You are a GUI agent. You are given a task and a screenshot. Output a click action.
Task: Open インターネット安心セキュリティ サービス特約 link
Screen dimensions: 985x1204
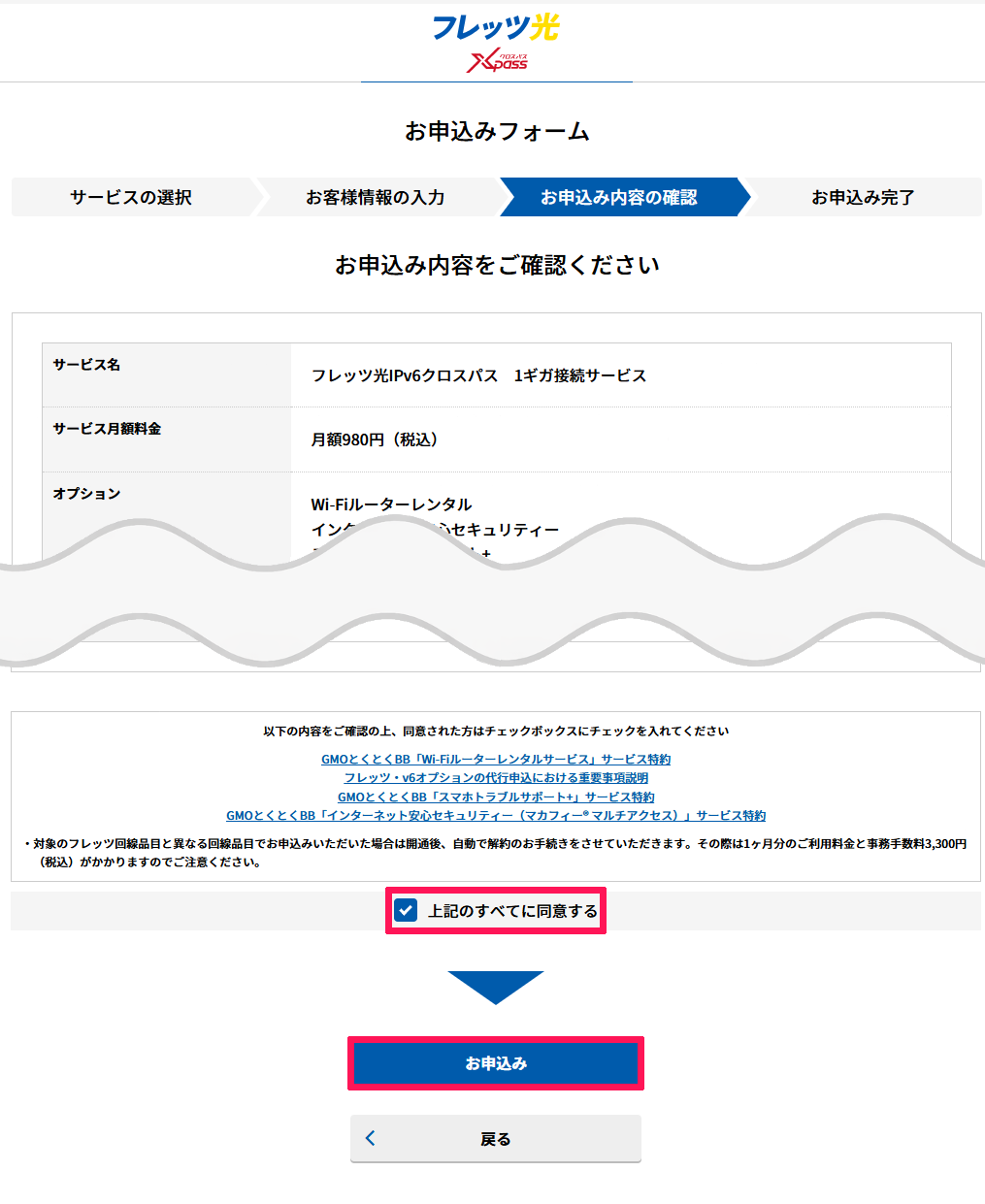click(496, 815)
